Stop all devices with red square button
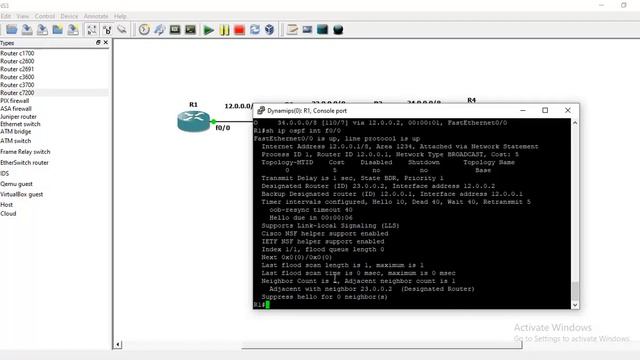 click(240, 30)
